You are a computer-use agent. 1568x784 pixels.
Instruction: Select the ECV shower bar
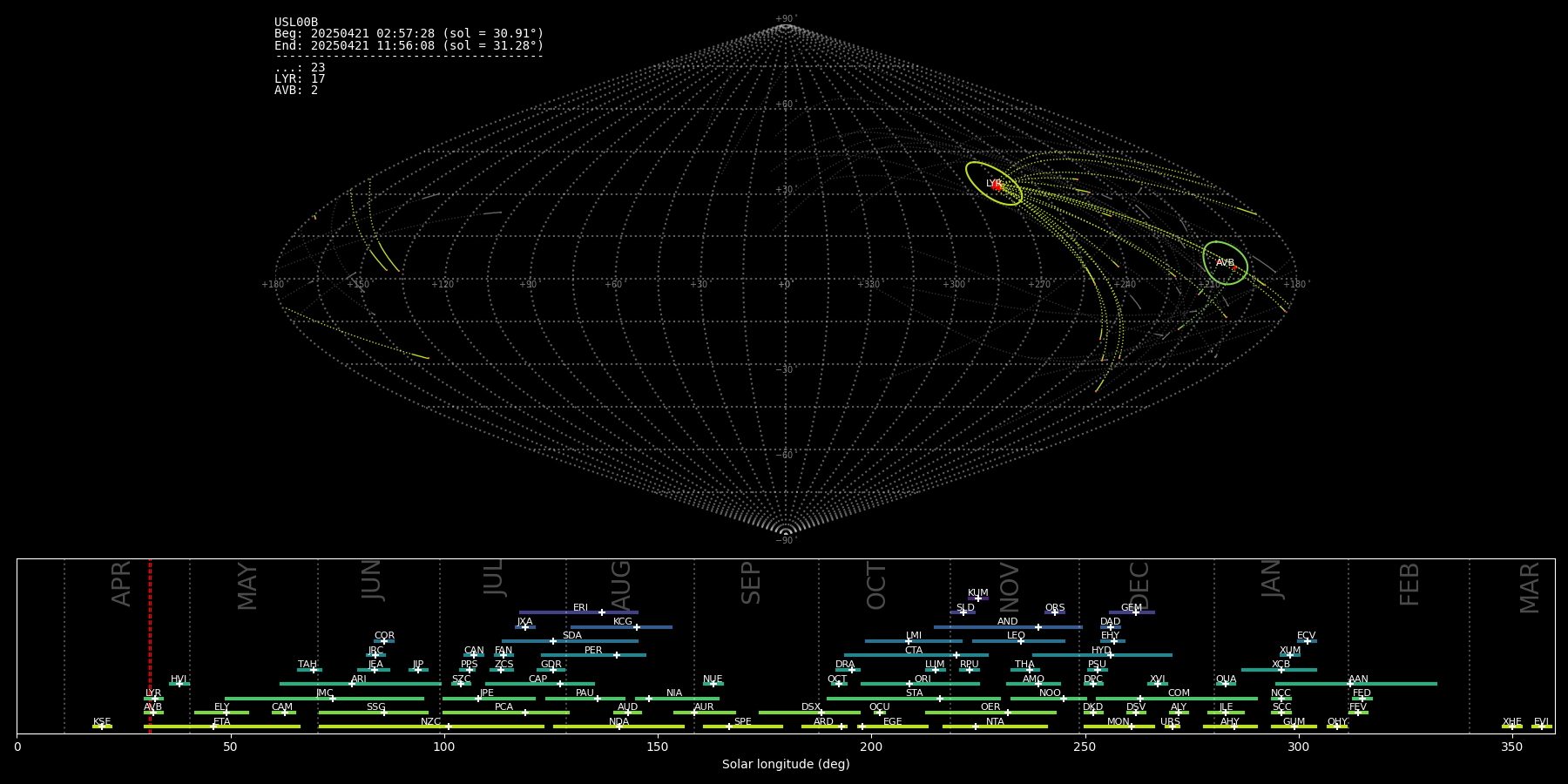(x=1307, y=641)
